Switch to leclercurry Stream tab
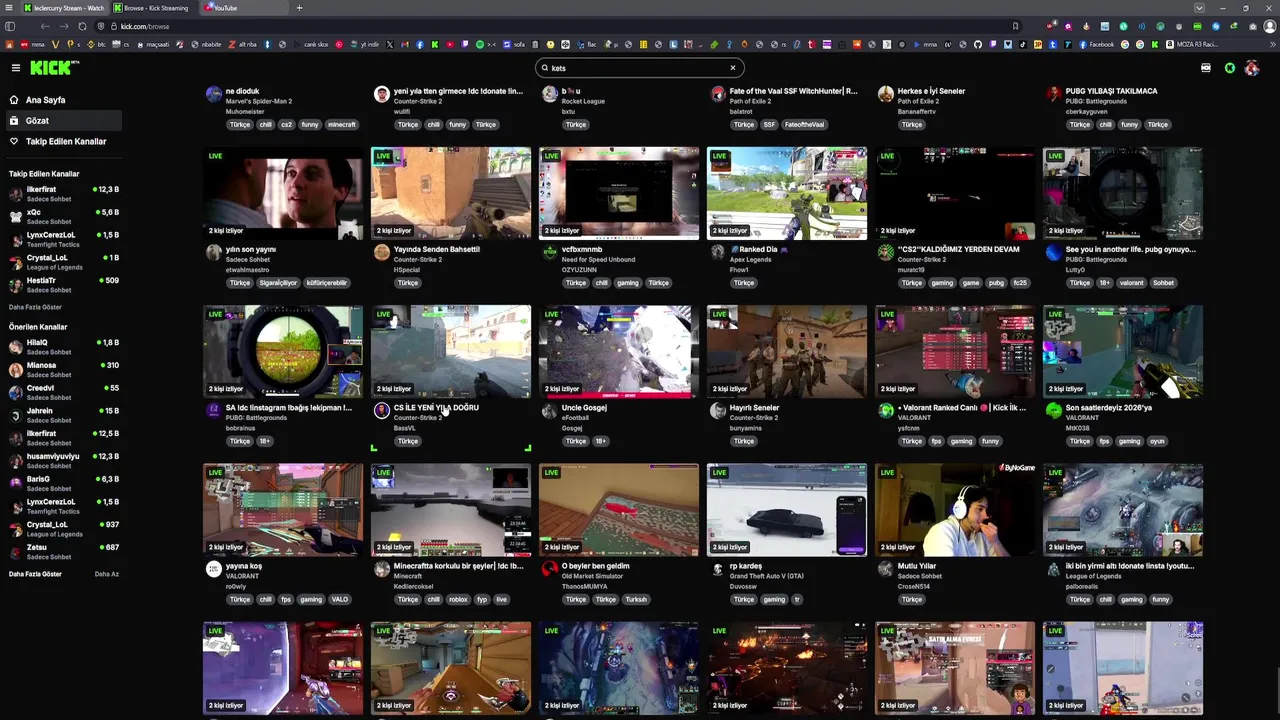The width and height of the screenshot is (1280, 720). click(x=64, y=8)
